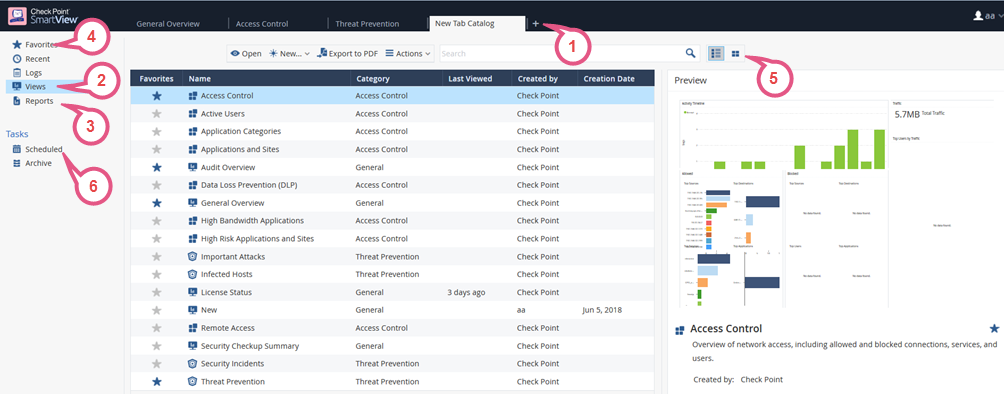
Task: Sort by the Last Viewed column
Action: coord(476,79)
